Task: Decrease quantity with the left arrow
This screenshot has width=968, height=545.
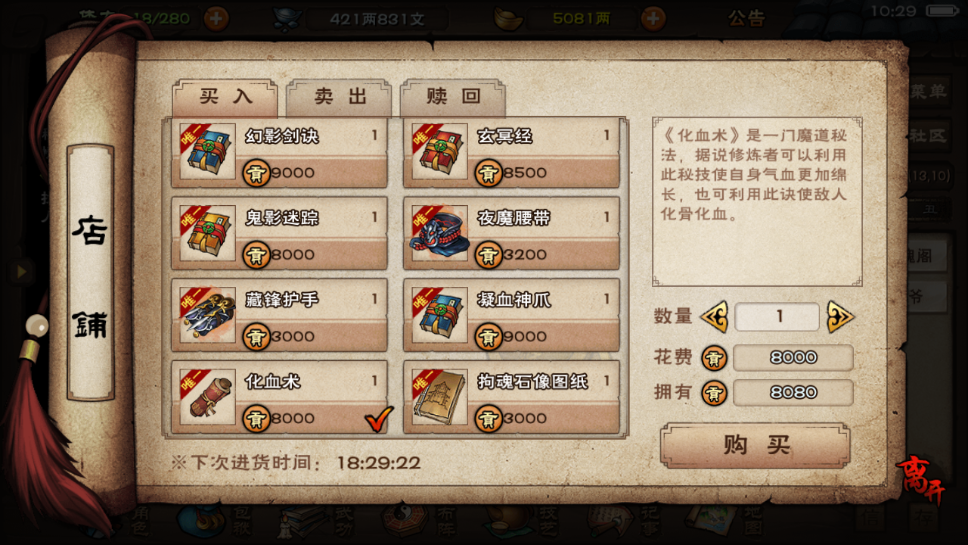Action: click(715, 317)
